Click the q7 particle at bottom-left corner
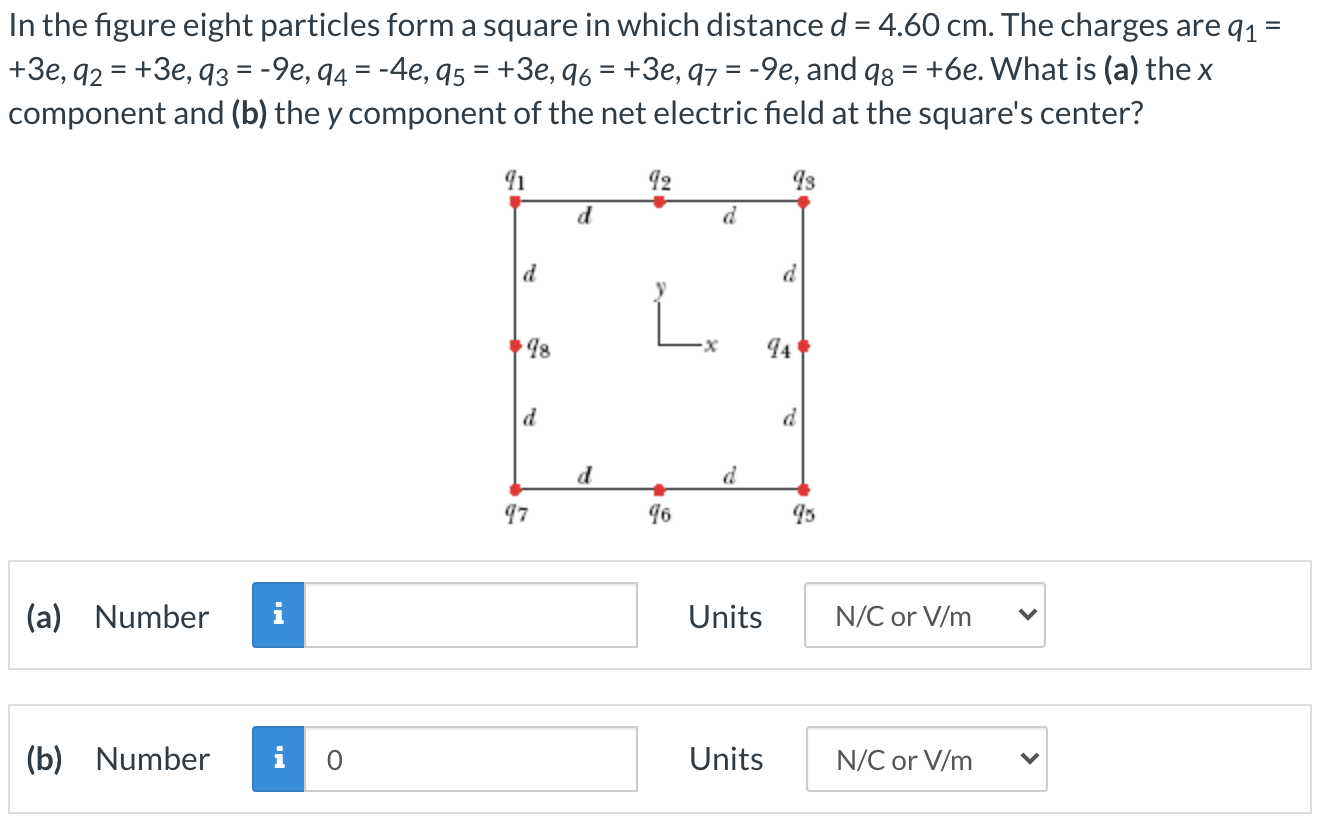Screen dimensions: 1322x832 514,490
